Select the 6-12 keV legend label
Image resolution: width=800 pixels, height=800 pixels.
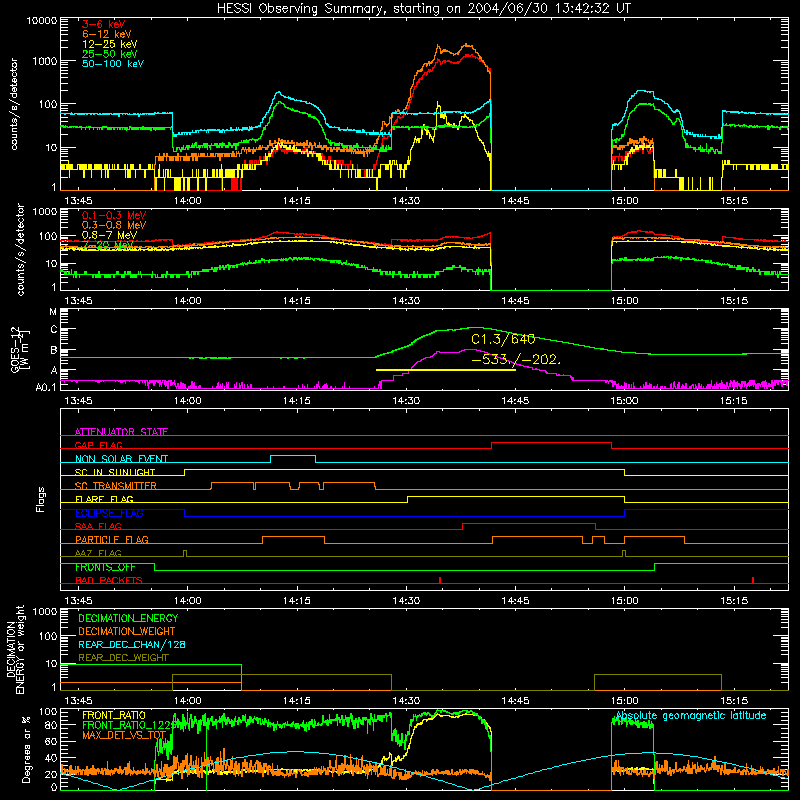(x=107, y=34)
